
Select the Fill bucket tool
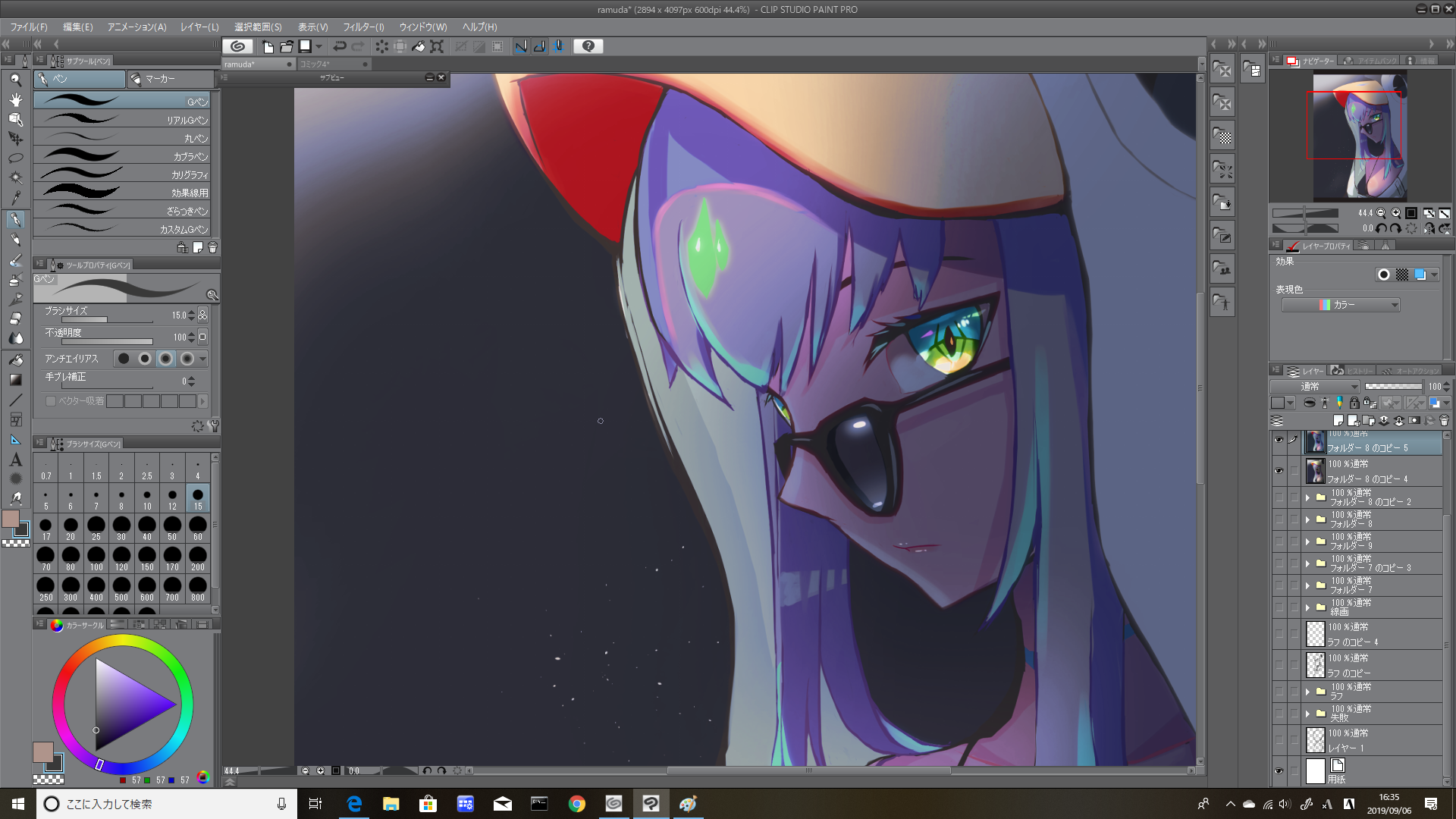15,359
